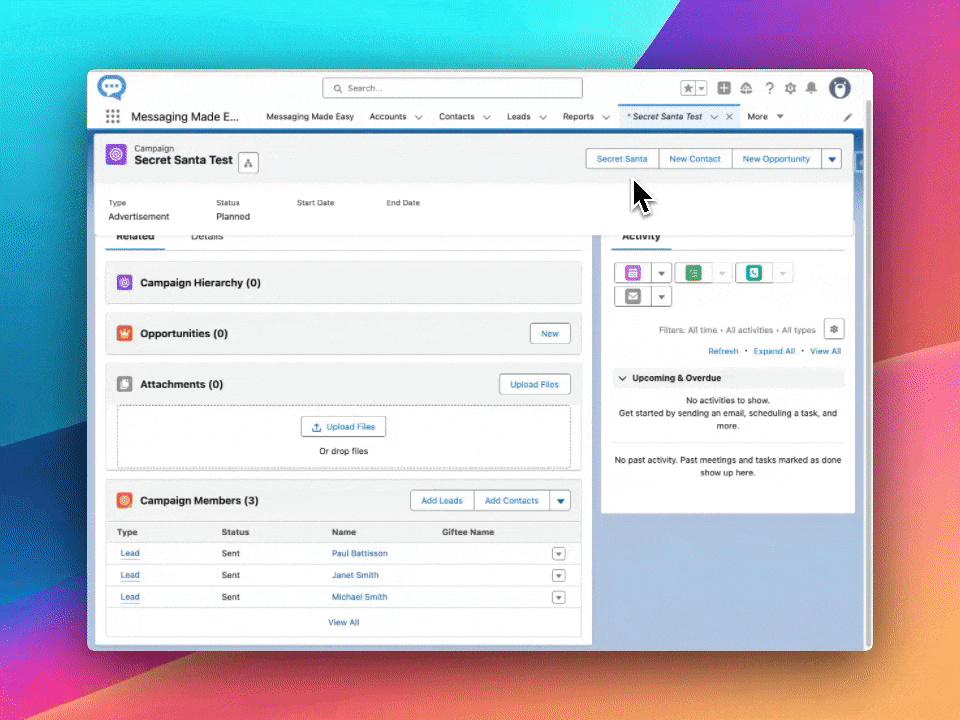Viewport: 960px width, 720px height.
Task: Open the activity timeline filter settings gear
Action: pyautogui.click(x=834, y=329)
